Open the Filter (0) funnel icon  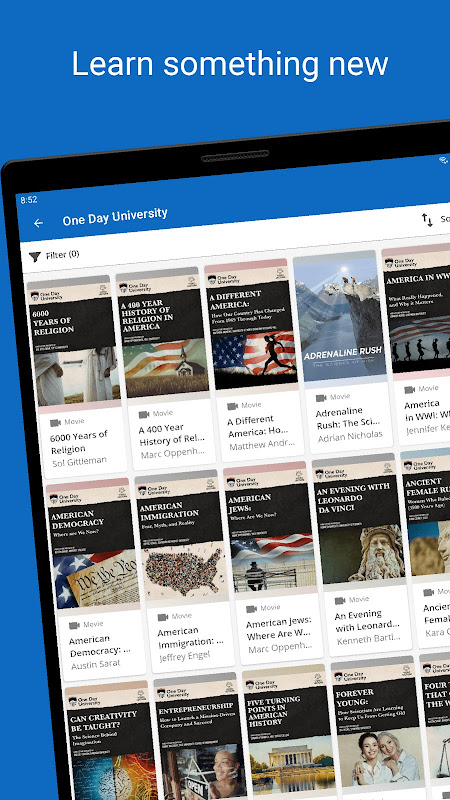coord(35,257)
